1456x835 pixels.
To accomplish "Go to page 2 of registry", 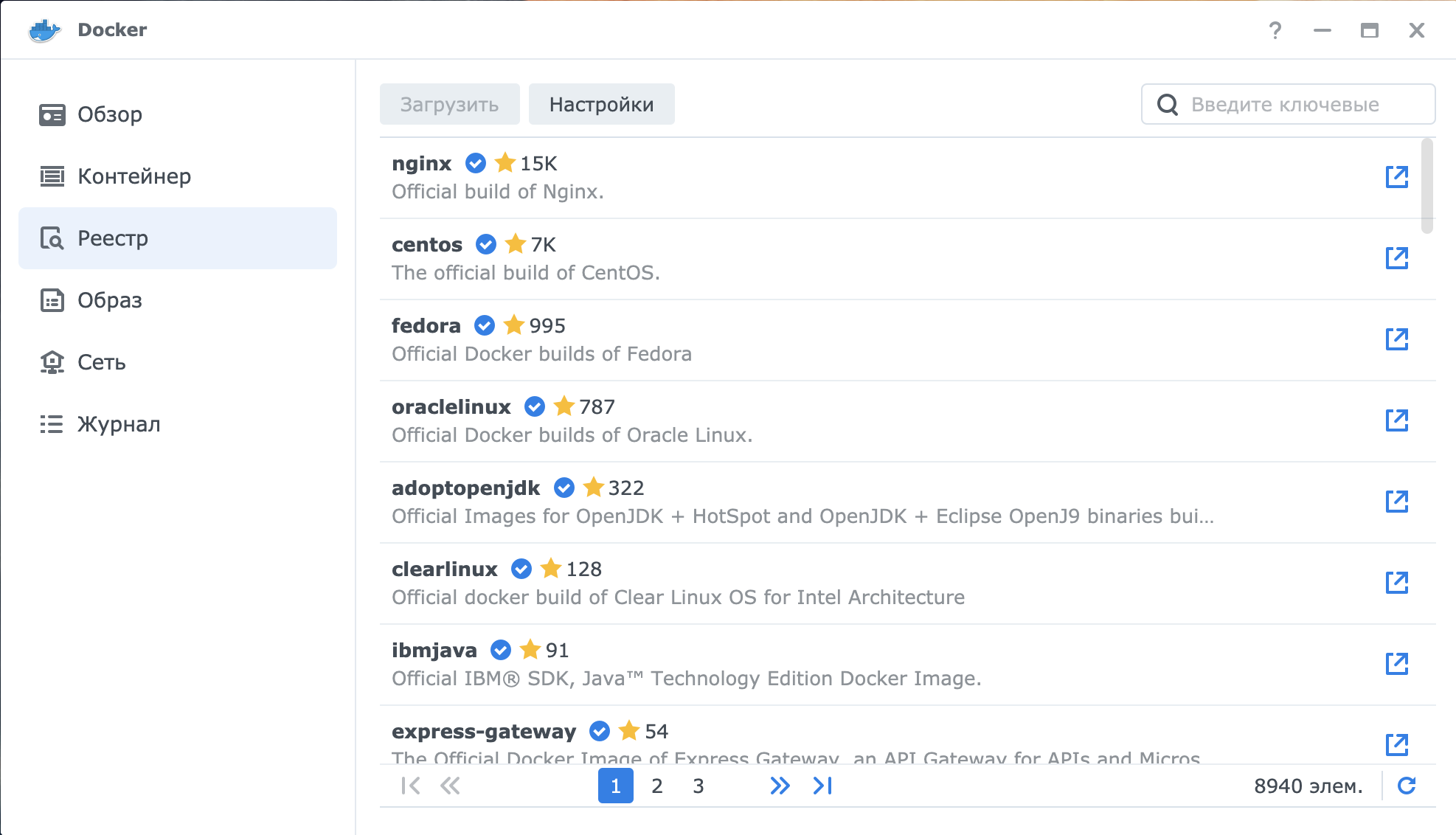I will (x=656, y=786).
